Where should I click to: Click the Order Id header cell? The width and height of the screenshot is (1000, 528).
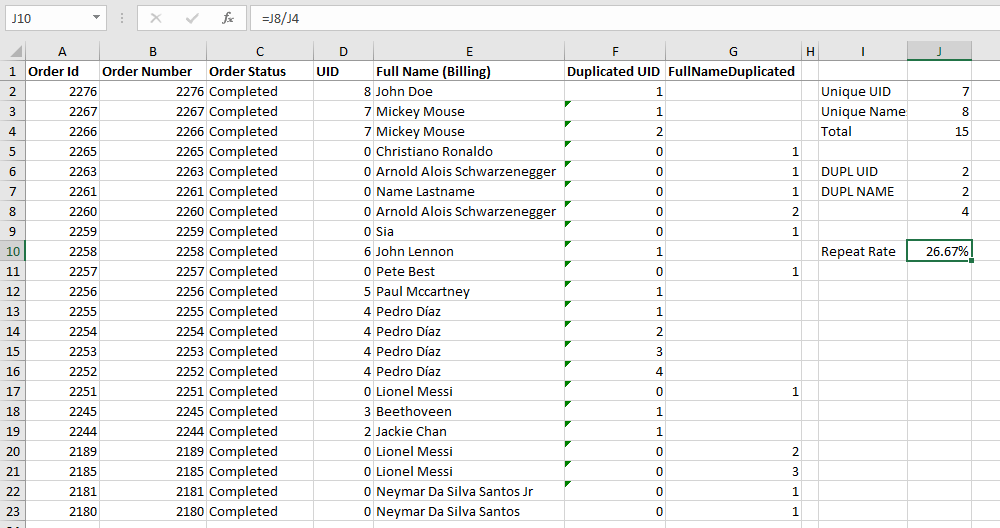[62, 71]
